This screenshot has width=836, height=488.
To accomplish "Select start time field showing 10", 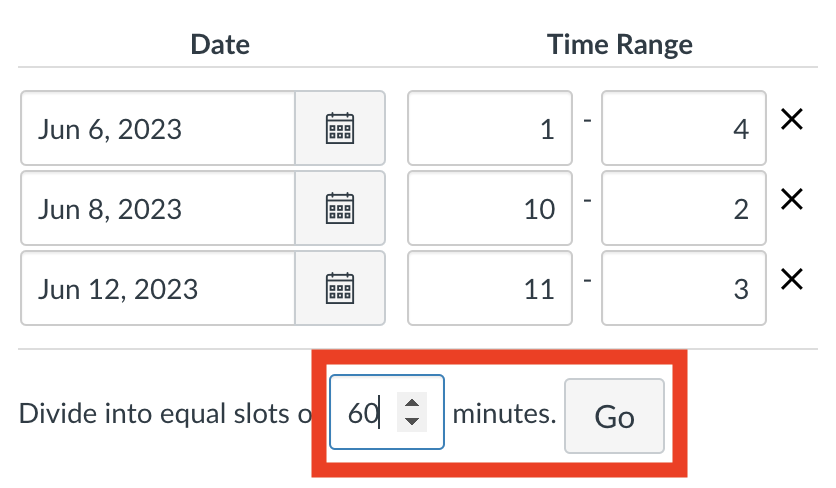I will (x=489, y=208).
